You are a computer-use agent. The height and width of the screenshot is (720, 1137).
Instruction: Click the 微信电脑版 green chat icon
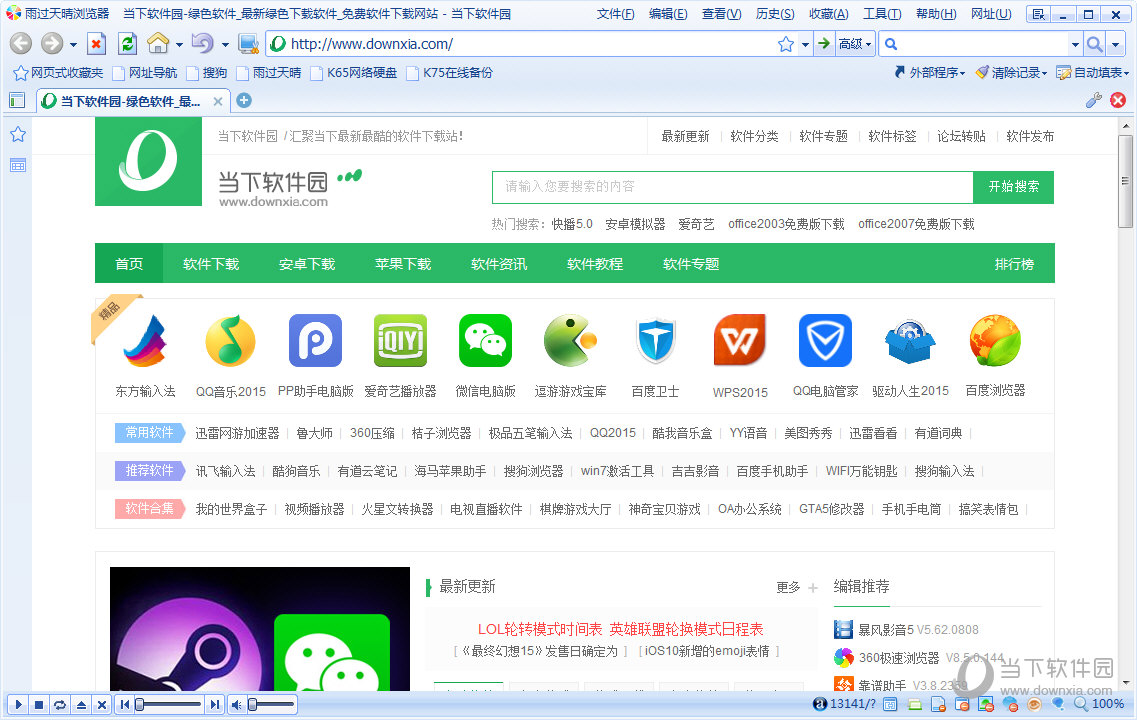(485, 341)
